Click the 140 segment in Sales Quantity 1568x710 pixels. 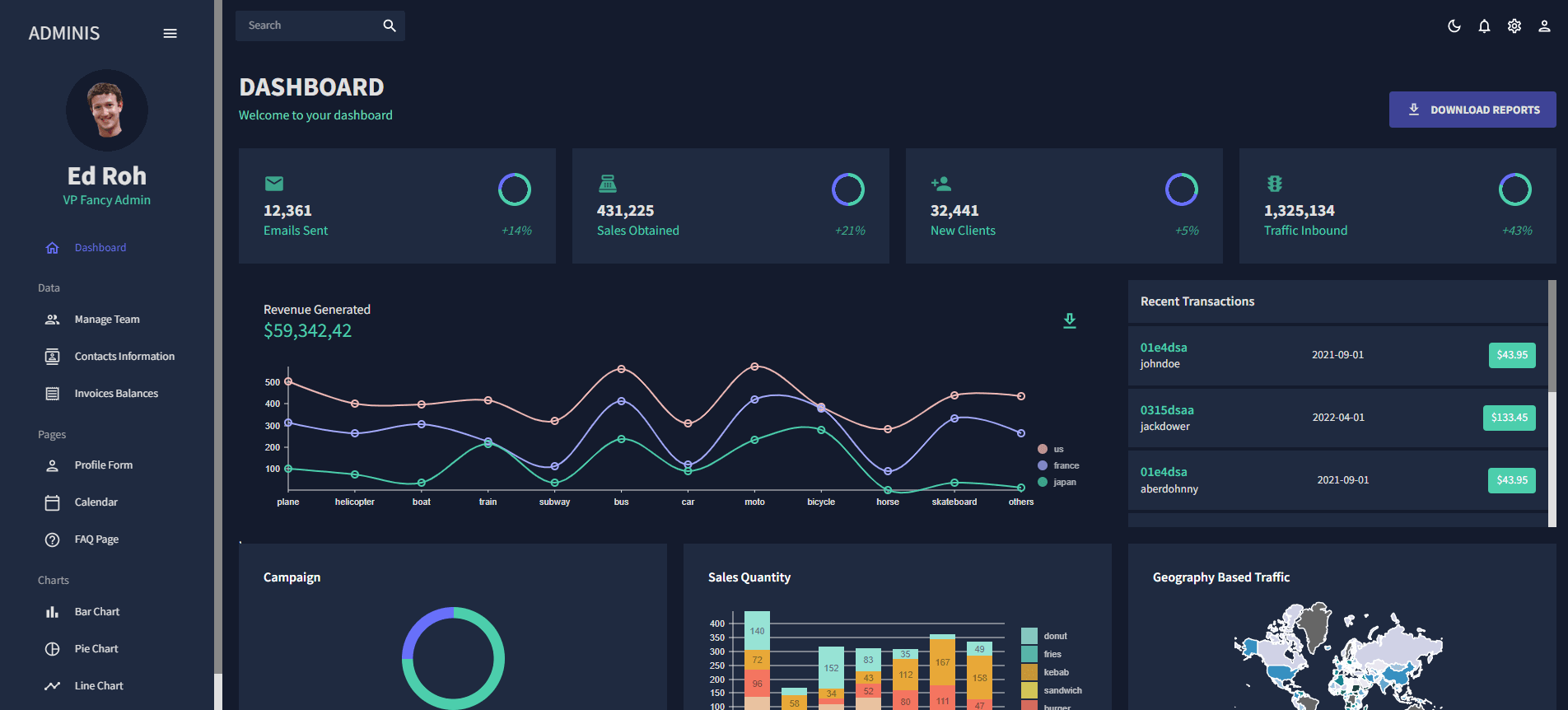click(x=757, y=631)
